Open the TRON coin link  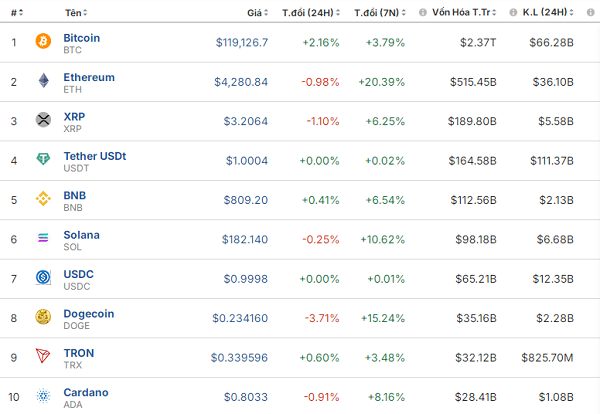coord(79,353)
